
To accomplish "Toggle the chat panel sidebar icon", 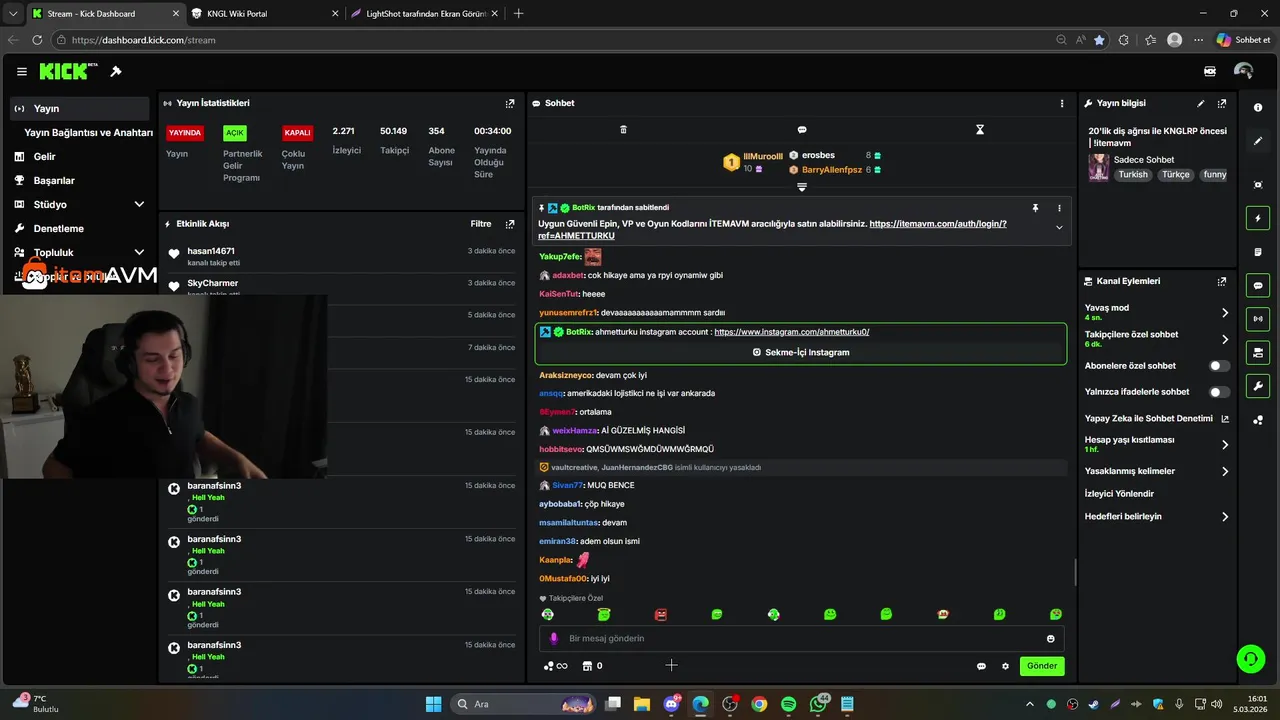I will tap(1258, 285).
